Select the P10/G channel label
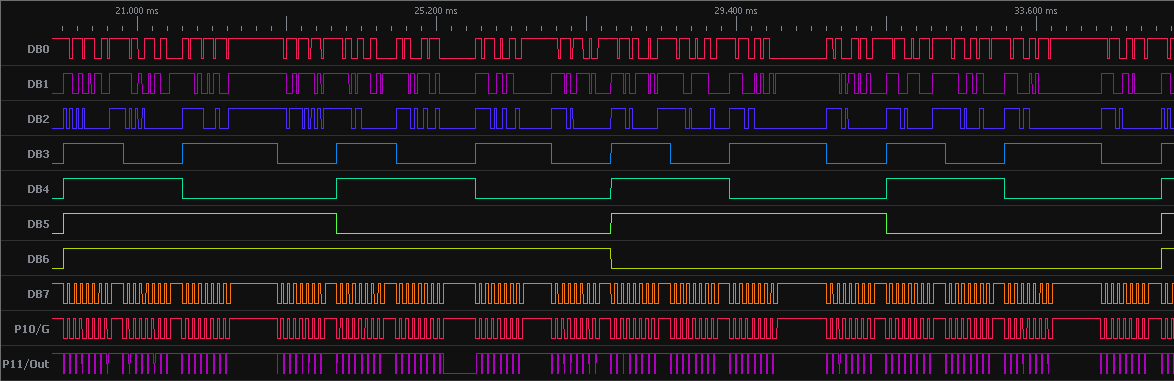This screenshot has width=1174, height=381. 32,329
